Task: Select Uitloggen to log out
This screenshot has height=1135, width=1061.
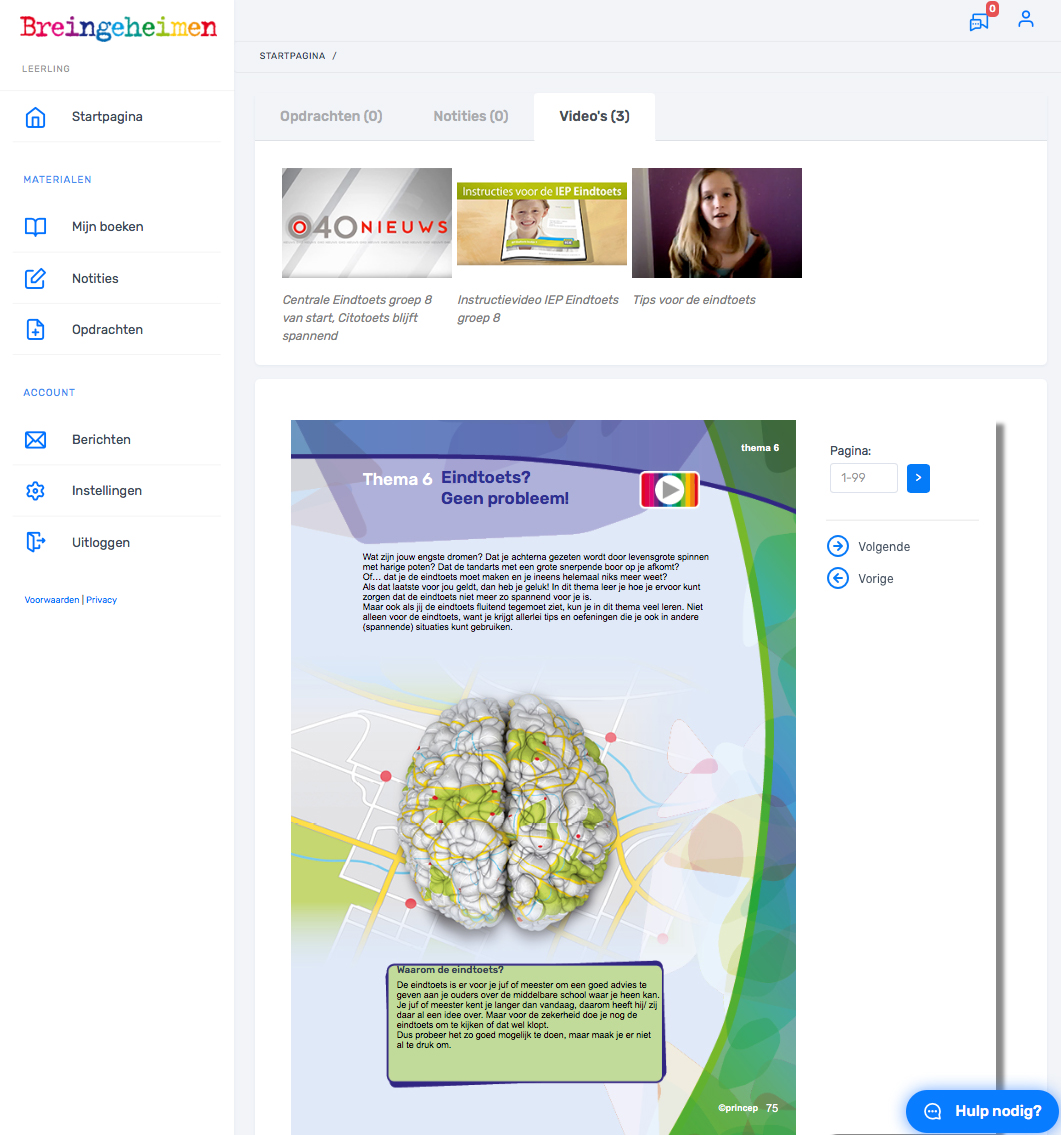Action: point(101,543)
